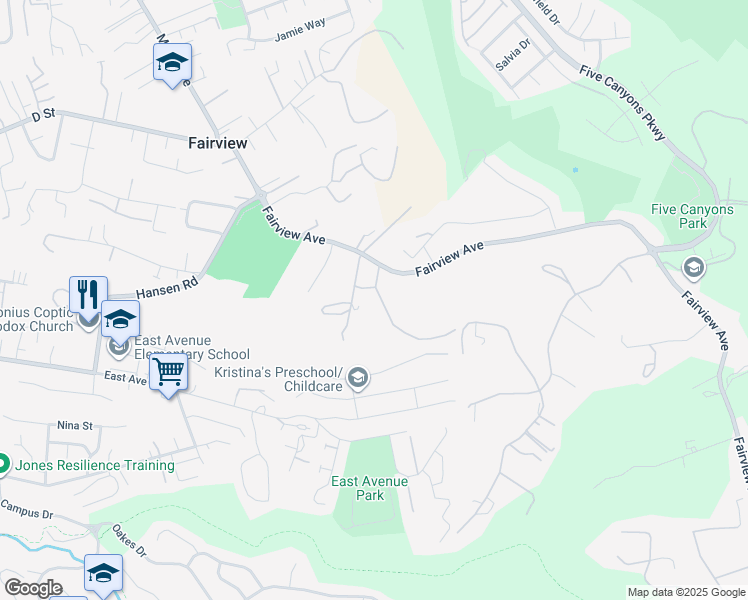Click the shopping cart marker on East Ave
The width and height of the screenshot is (748, 600).
point(168,374)
